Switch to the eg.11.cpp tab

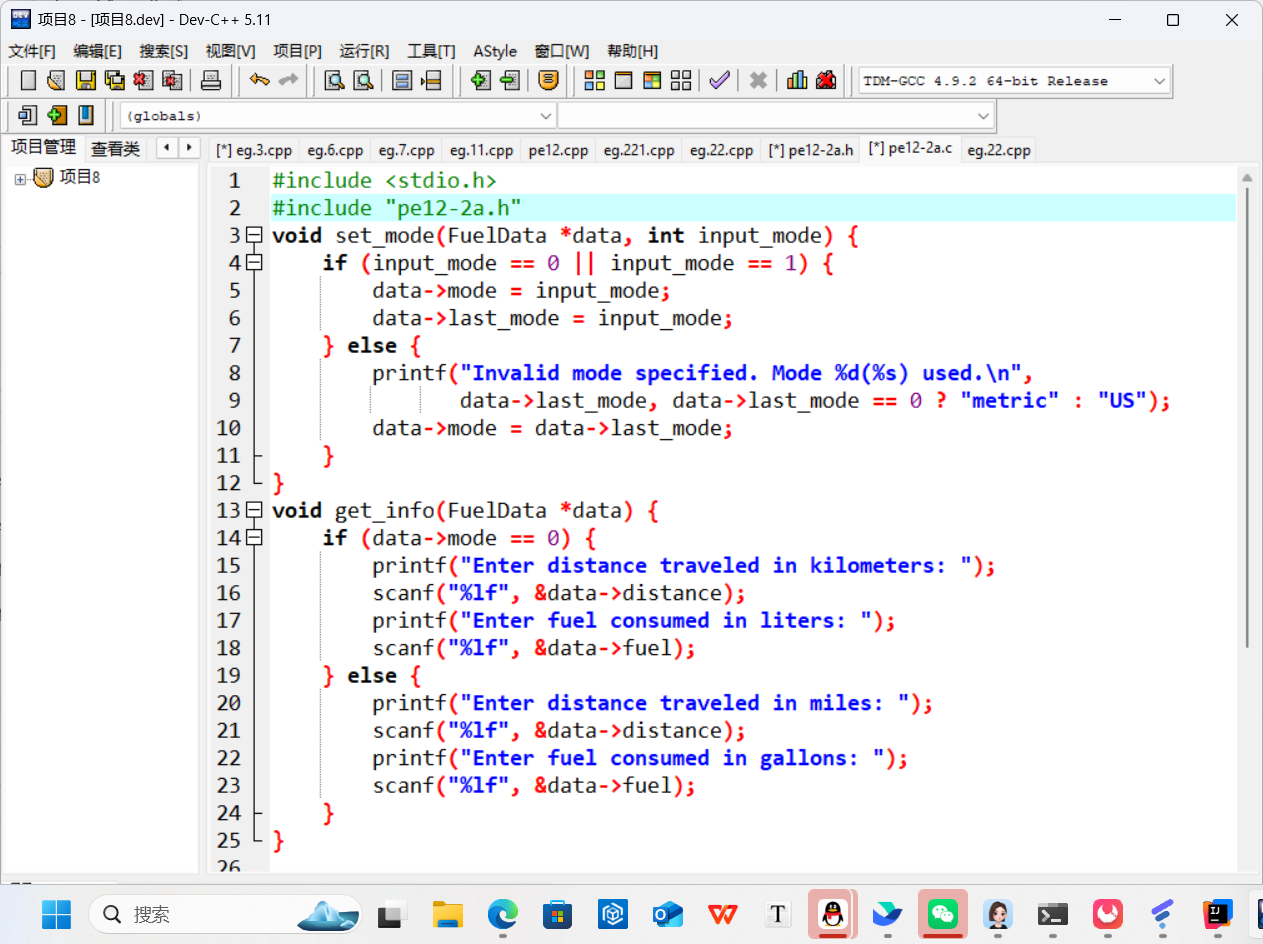tap(481, 150)
